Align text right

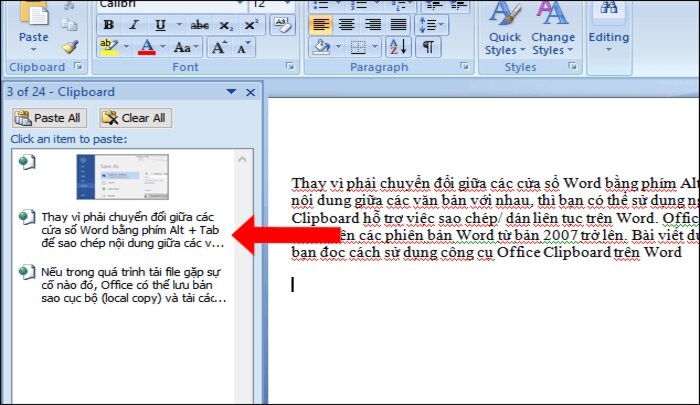coord(372,25)
